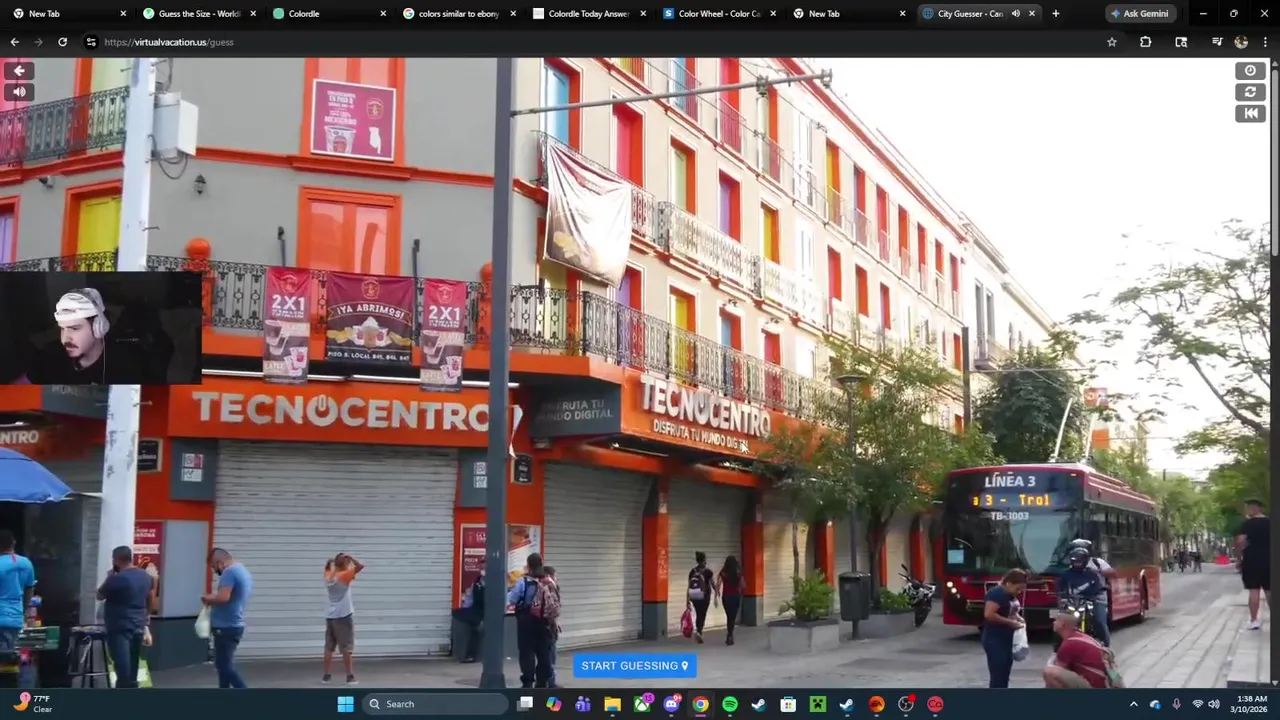The height and width of the screenshot is (720, 1280).
Task: Go back with browser back arrow
Action: pos(14,42)
